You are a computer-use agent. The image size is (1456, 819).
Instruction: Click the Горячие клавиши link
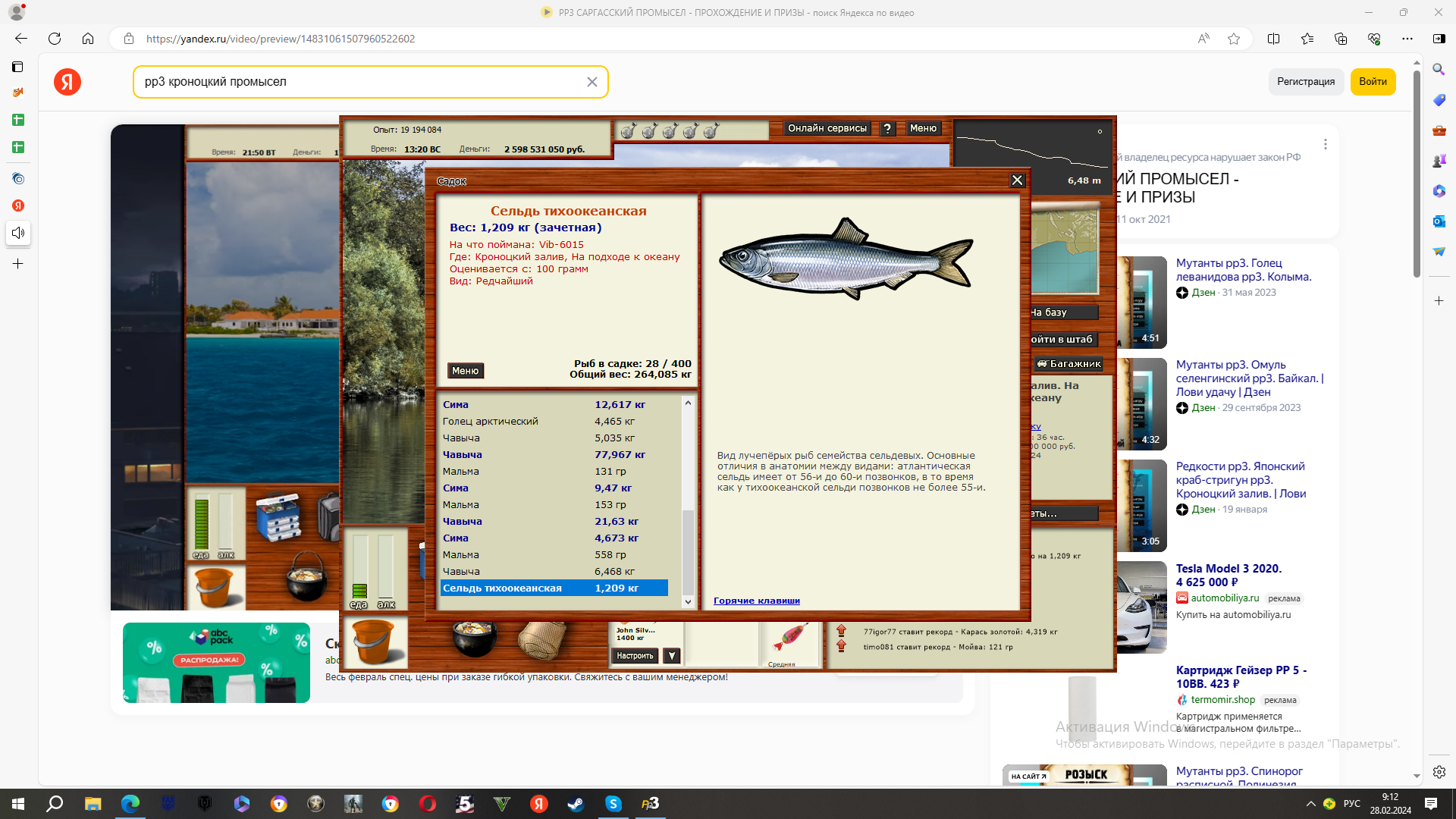coord(756,601)
